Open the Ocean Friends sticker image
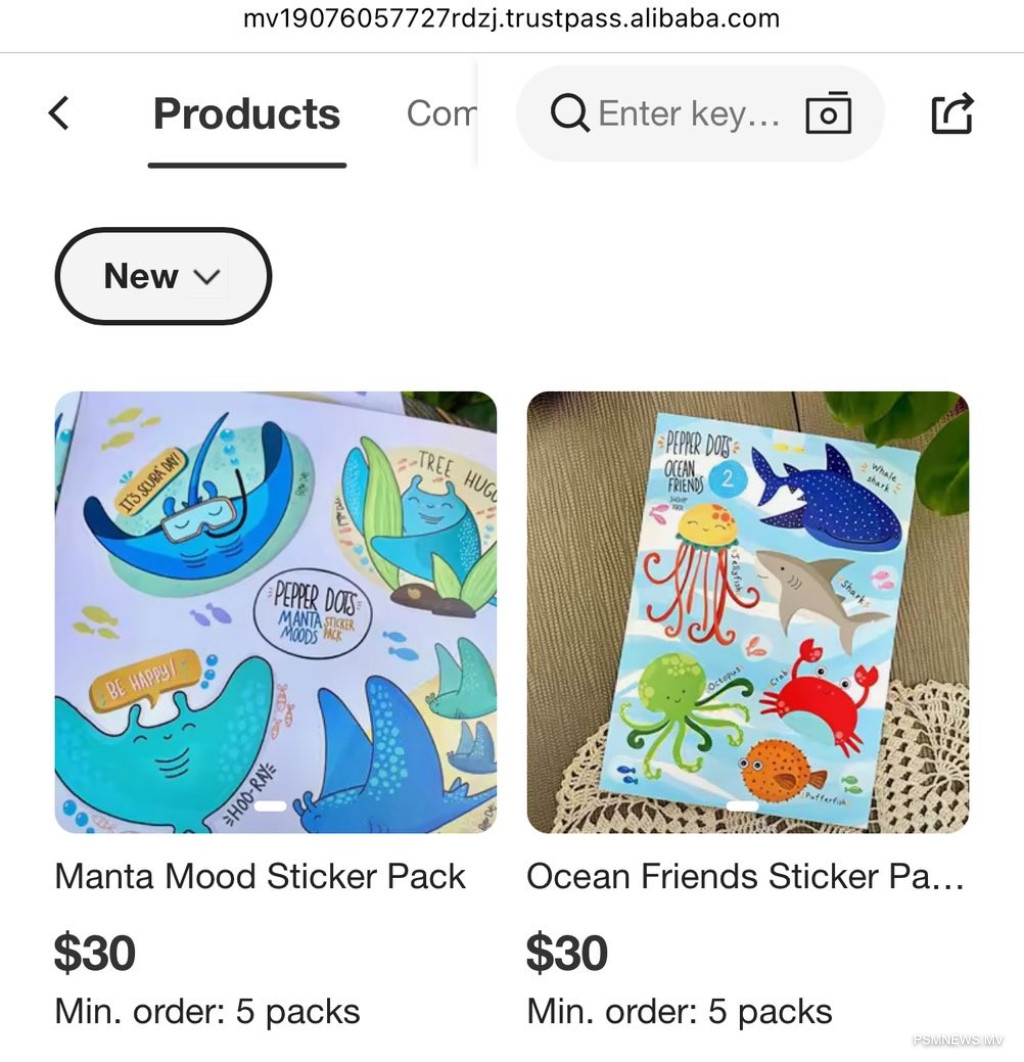Viewport: 1024px width, 1062px height. coord(747,612)
